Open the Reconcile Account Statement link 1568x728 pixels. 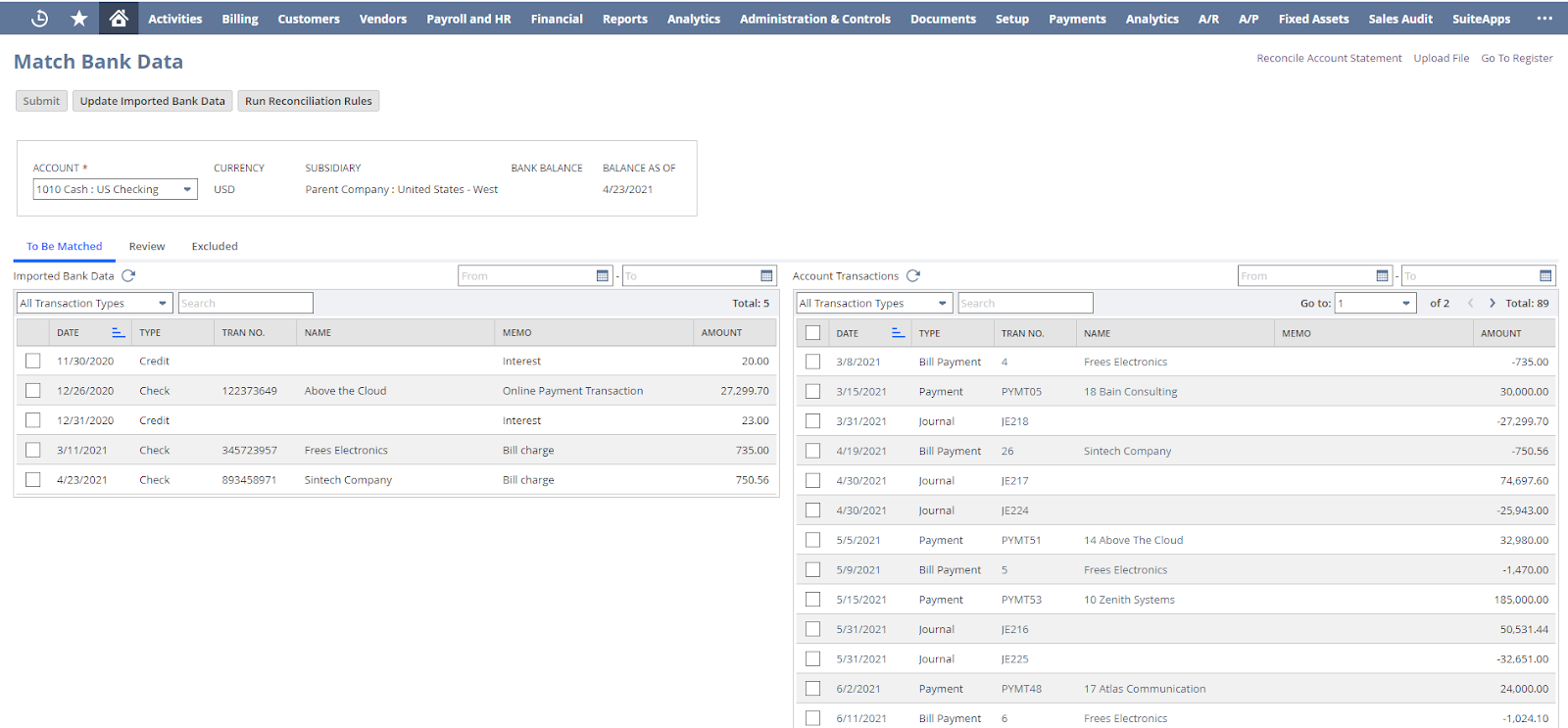click(x=1328, y=59)
